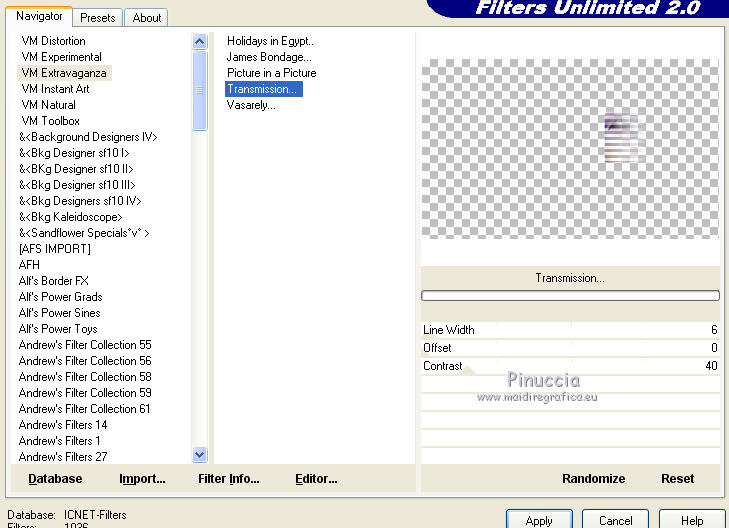Click Randomize settings
729x528 pixels.
tap(593, 479)
